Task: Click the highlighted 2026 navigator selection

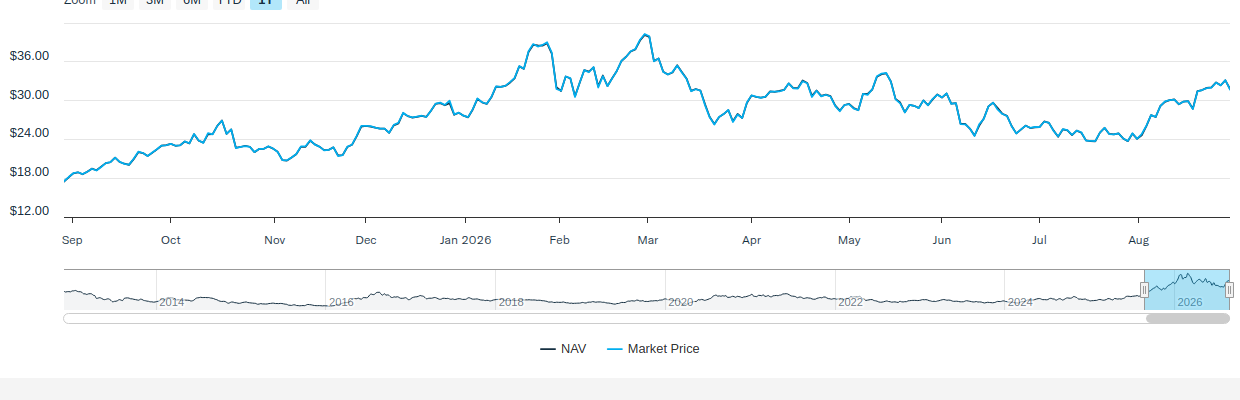Action: 1187,290
